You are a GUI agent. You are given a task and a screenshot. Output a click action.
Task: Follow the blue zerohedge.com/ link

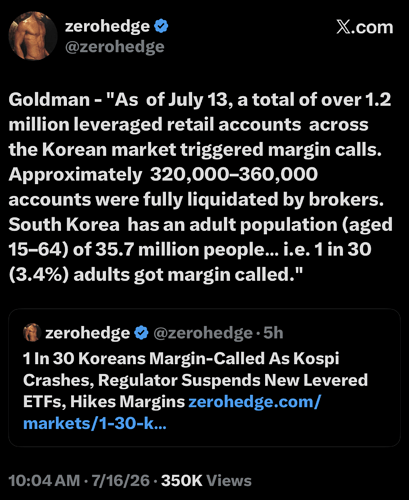coord(255,402)
